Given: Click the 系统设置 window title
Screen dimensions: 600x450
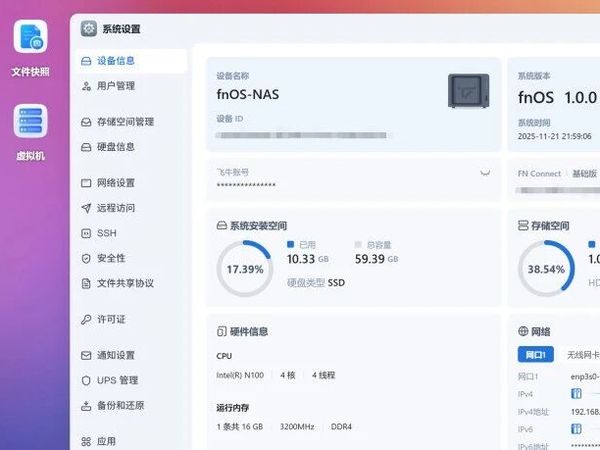Looking at the screenshot, I should [121, 29].
